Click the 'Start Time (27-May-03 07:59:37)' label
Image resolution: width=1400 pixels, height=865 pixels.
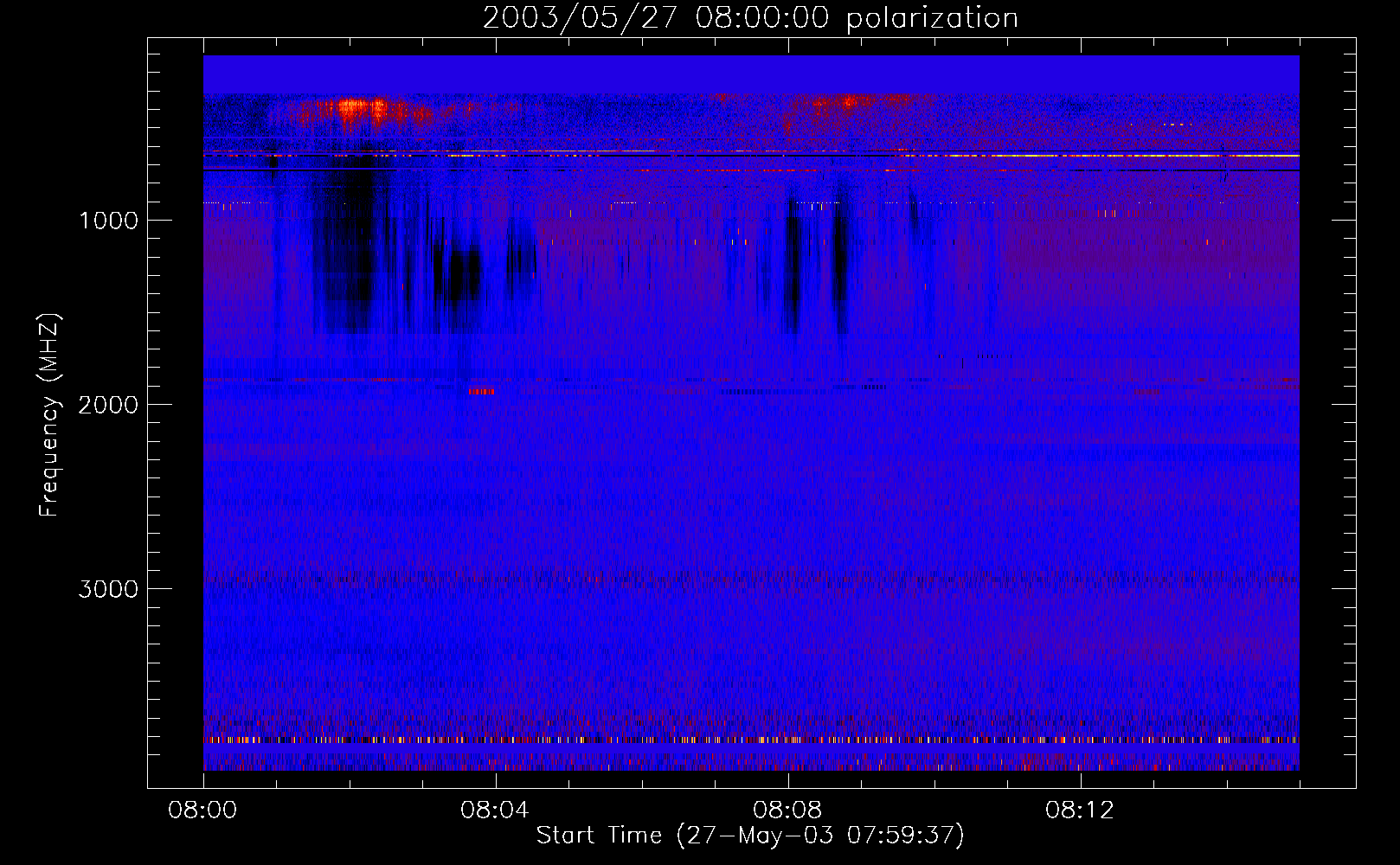(750, 836)
